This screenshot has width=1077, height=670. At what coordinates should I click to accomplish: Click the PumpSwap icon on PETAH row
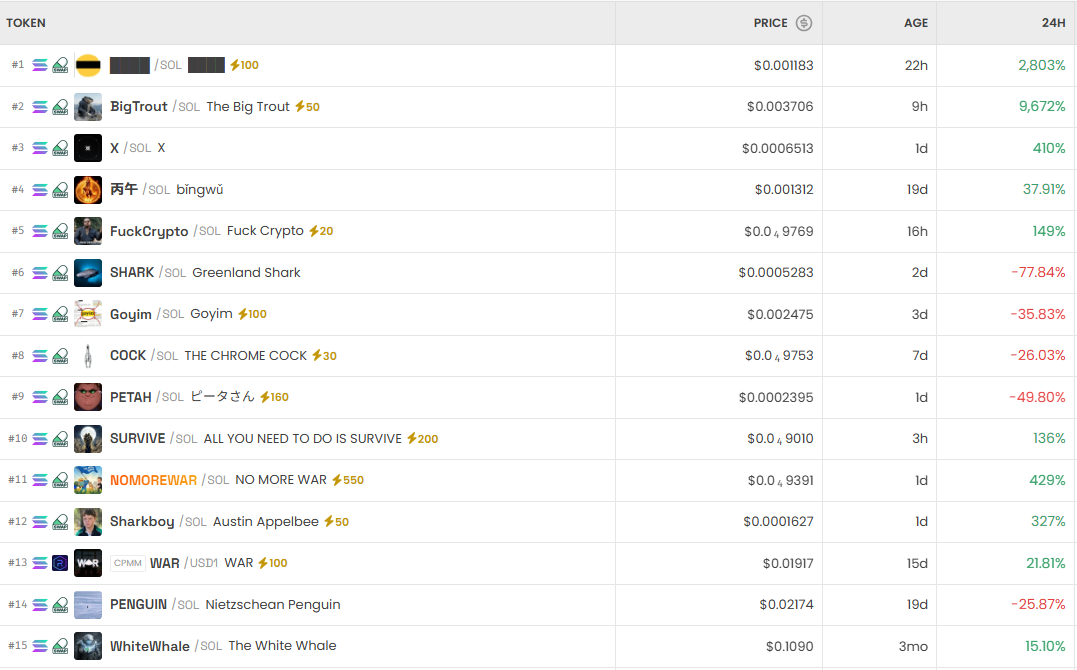tap(60, 397)
